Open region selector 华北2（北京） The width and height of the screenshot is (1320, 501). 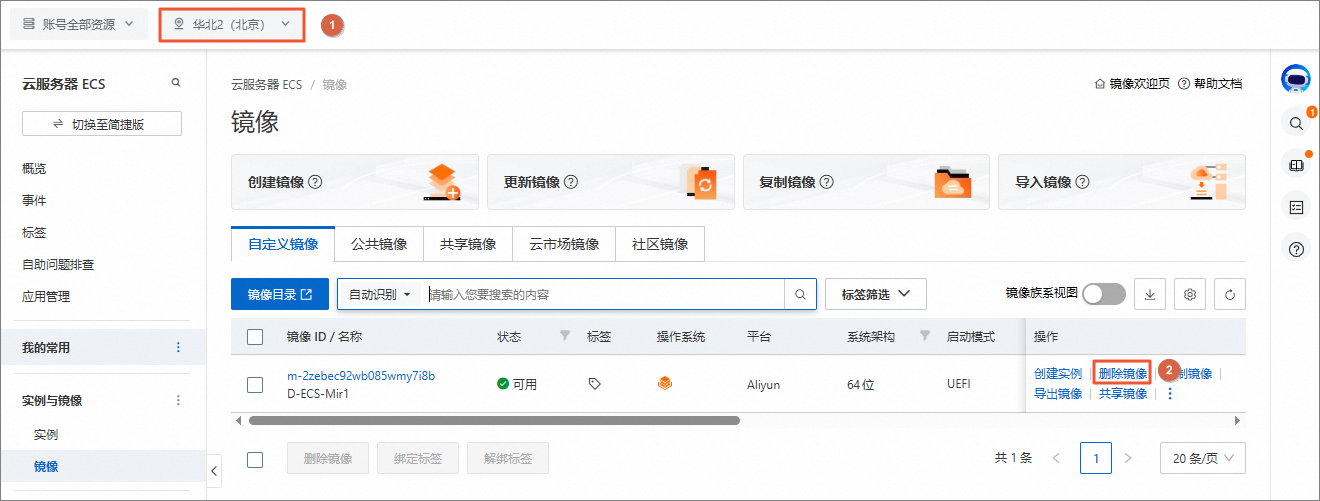pyautogui.click(x=232, y=24)
